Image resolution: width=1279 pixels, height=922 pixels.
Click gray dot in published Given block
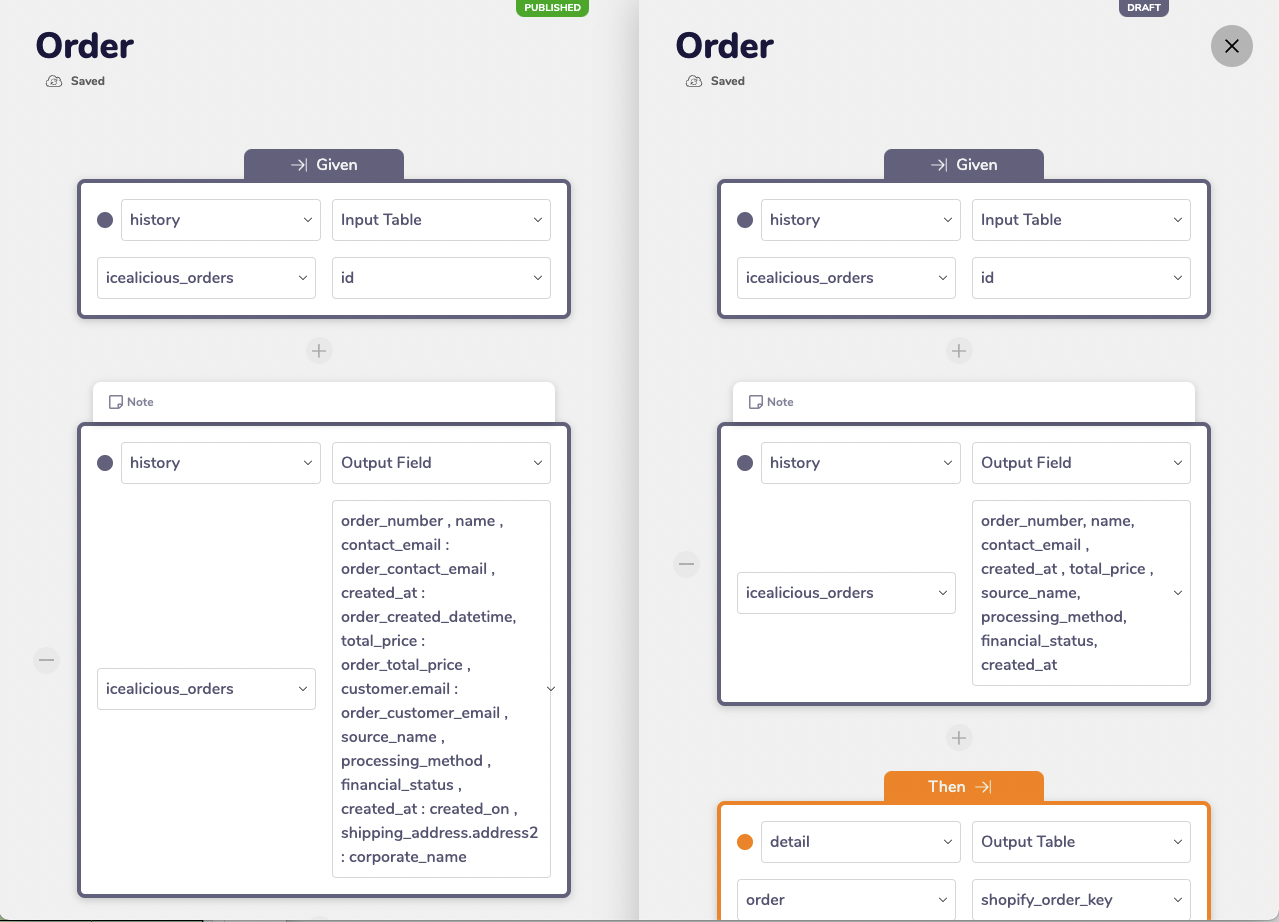click(105, 220)
